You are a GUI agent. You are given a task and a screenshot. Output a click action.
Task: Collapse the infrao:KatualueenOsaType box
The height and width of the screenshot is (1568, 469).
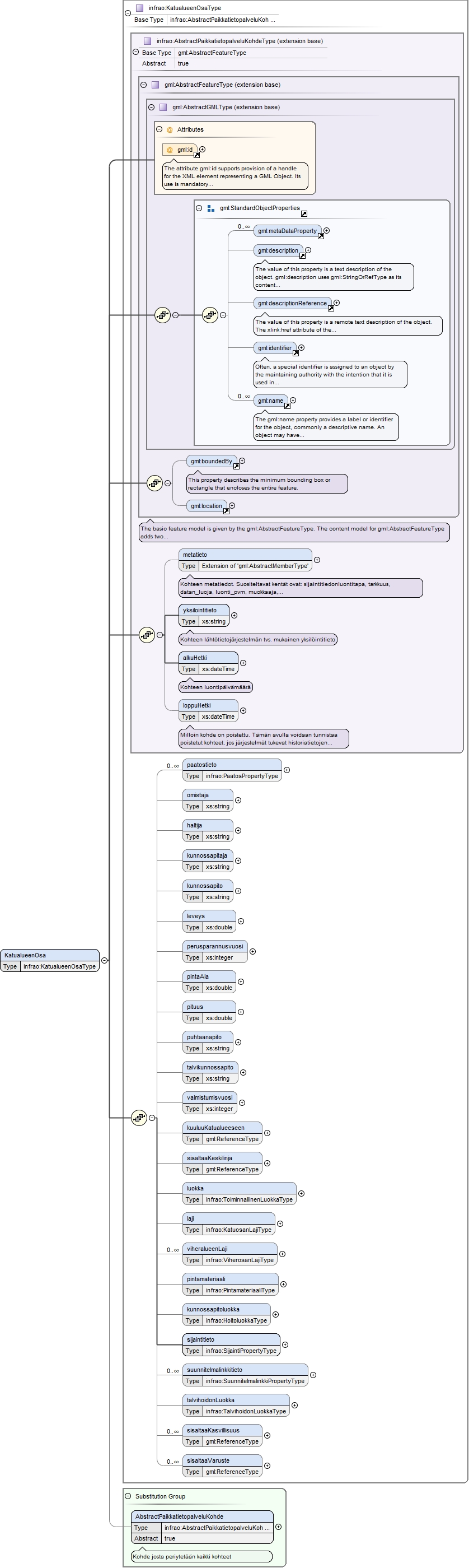(128, 13)
